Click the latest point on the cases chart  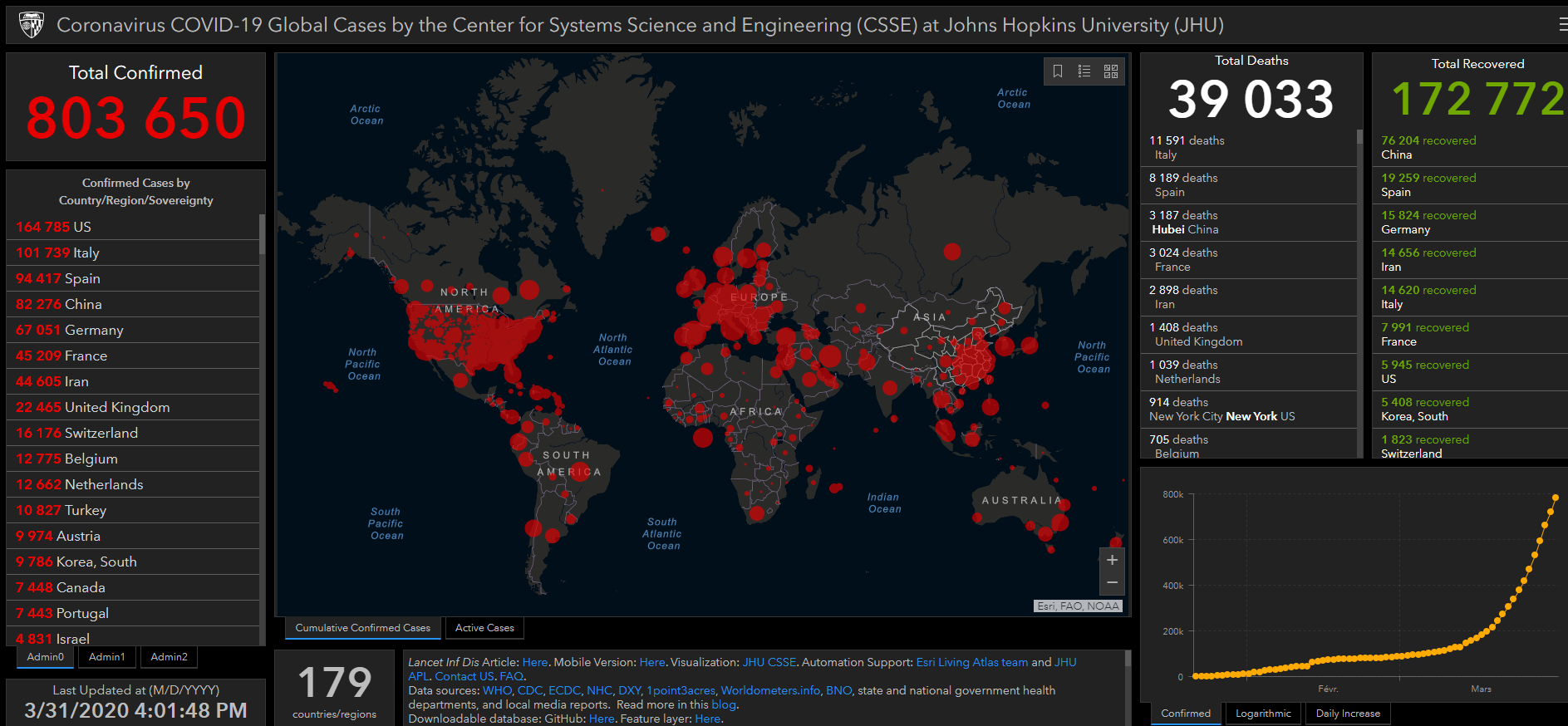1556,498
